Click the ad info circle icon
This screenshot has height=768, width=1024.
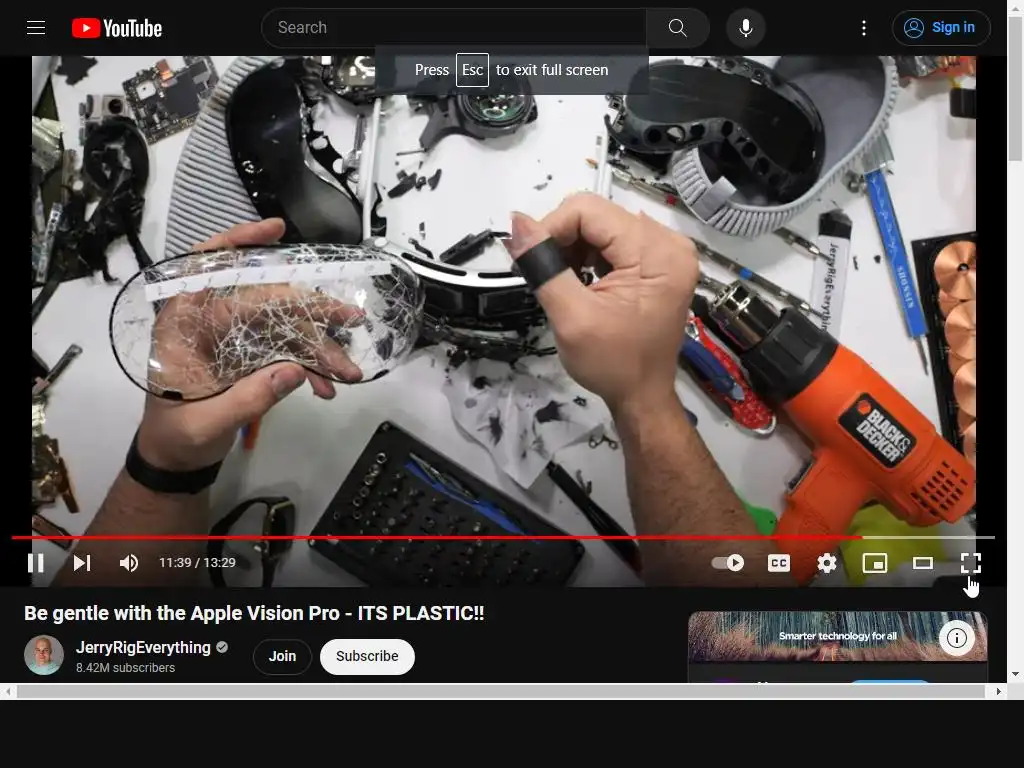click(957, 638)
